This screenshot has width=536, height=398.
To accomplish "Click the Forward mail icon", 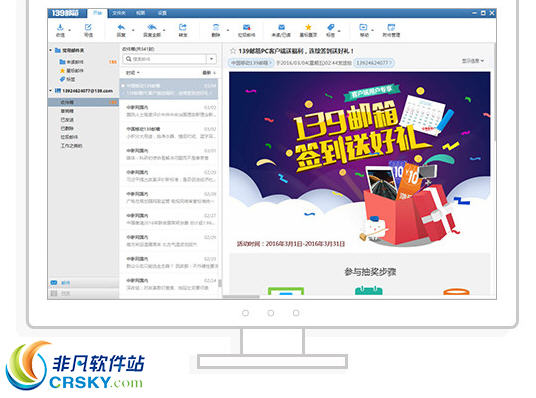I will point(183,27).
